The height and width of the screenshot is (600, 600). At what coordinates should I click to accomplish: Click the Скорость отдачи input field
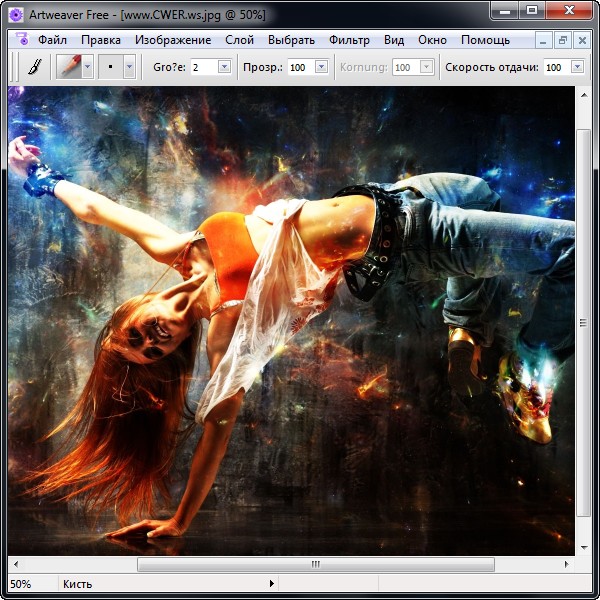coord(557,67)
